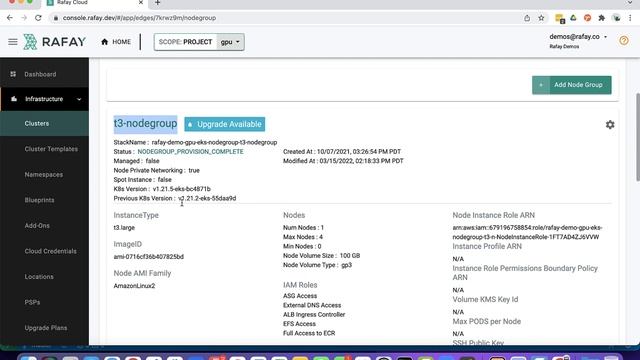Go back in browser history
Image resolution: width=640 pixels, height=360 pixels.
(x=10, y=18)
